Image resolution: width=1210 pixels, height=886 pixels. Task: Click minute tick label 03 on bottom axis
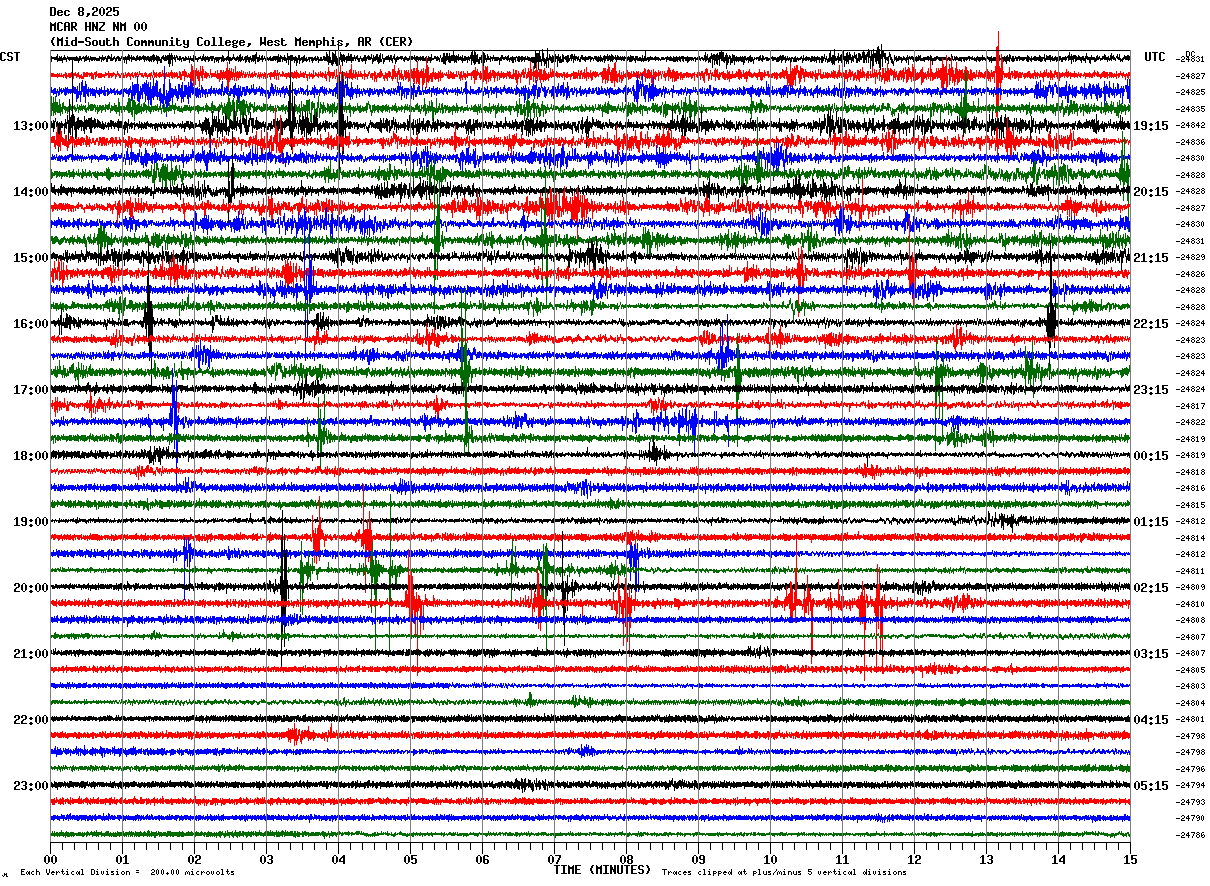click(x=266, y=858)
